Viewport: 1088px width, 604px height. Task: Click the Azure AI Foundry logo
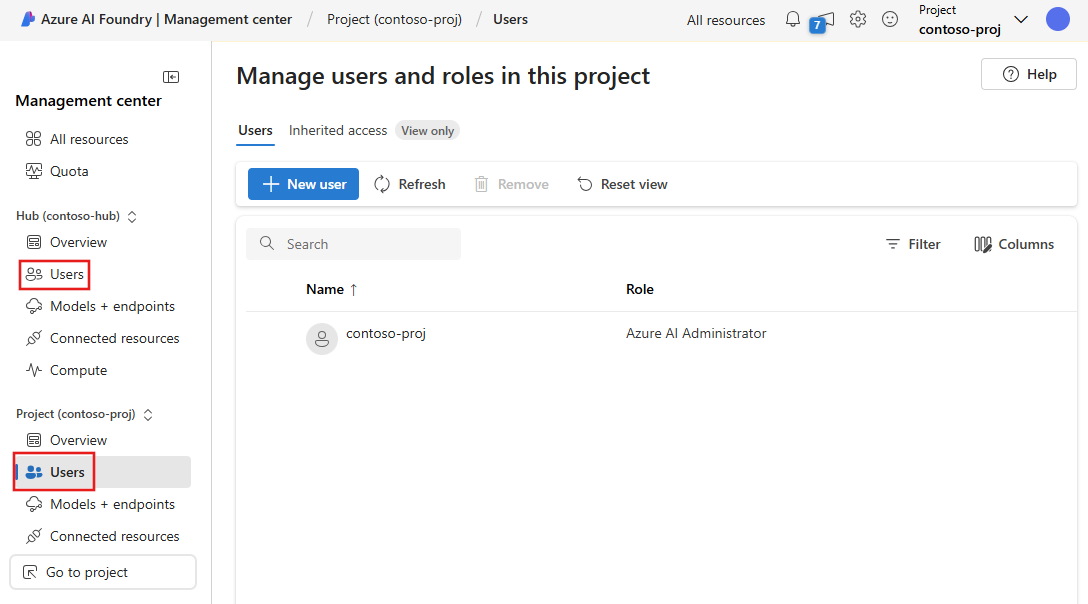[x=28, y=20]
